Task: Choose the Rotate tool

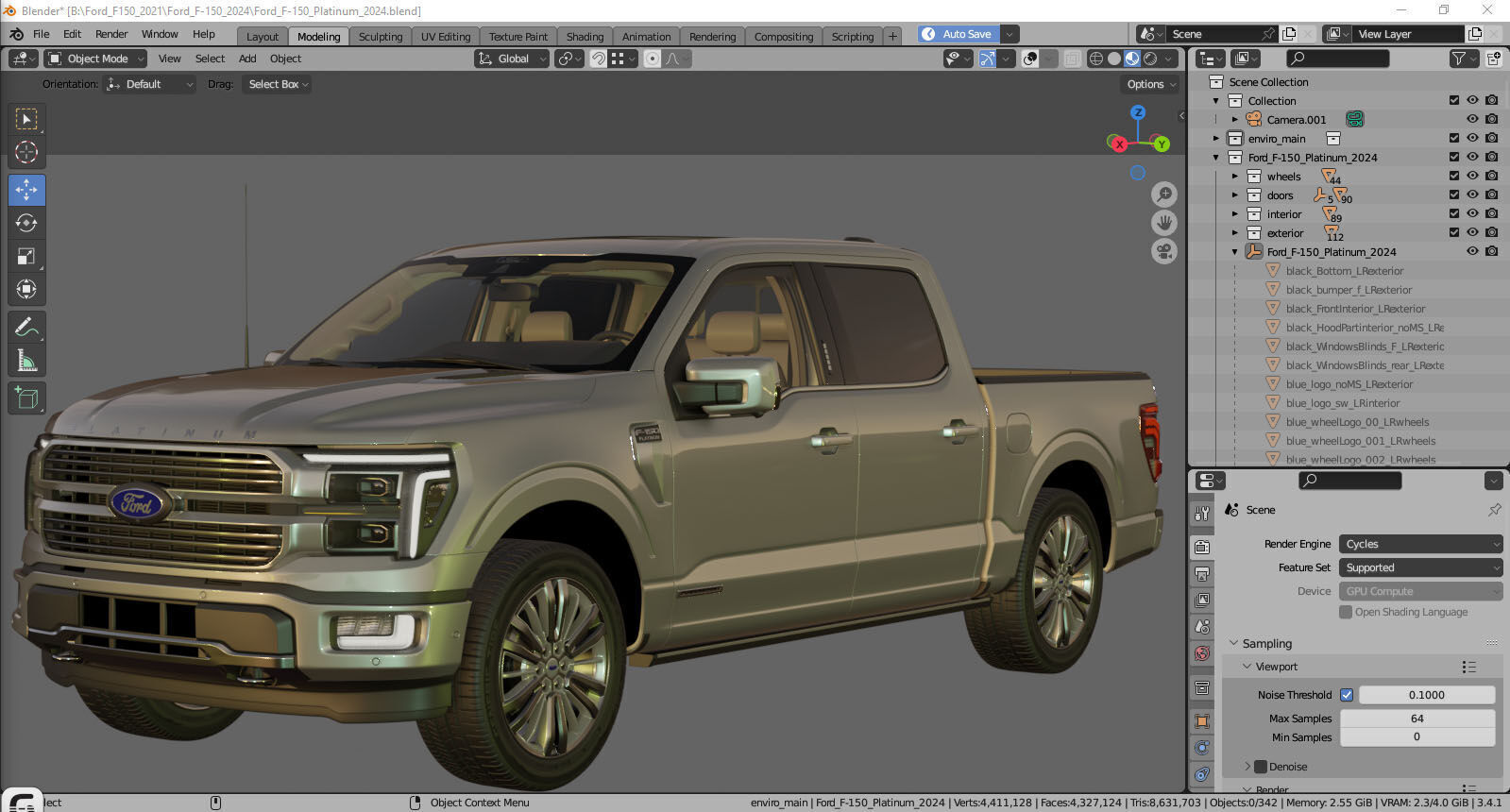Action: click(26, 223)
